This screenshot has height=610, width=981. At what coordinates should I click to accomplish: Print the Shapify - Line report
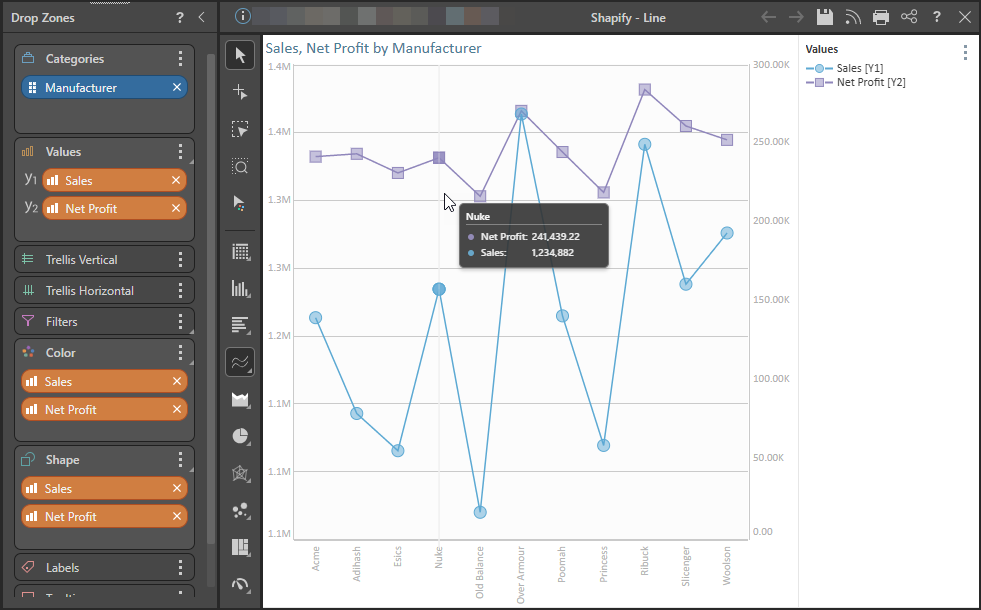click(x=881, y=17)
